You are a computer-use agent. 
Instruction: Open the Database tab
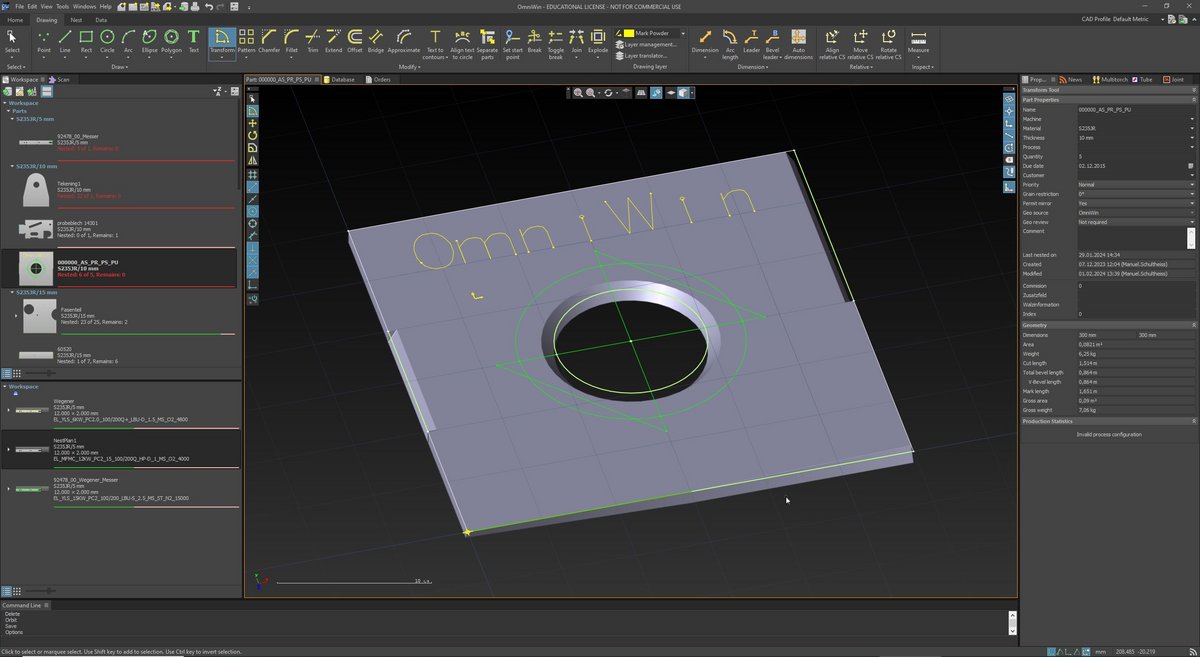(339, 79)
